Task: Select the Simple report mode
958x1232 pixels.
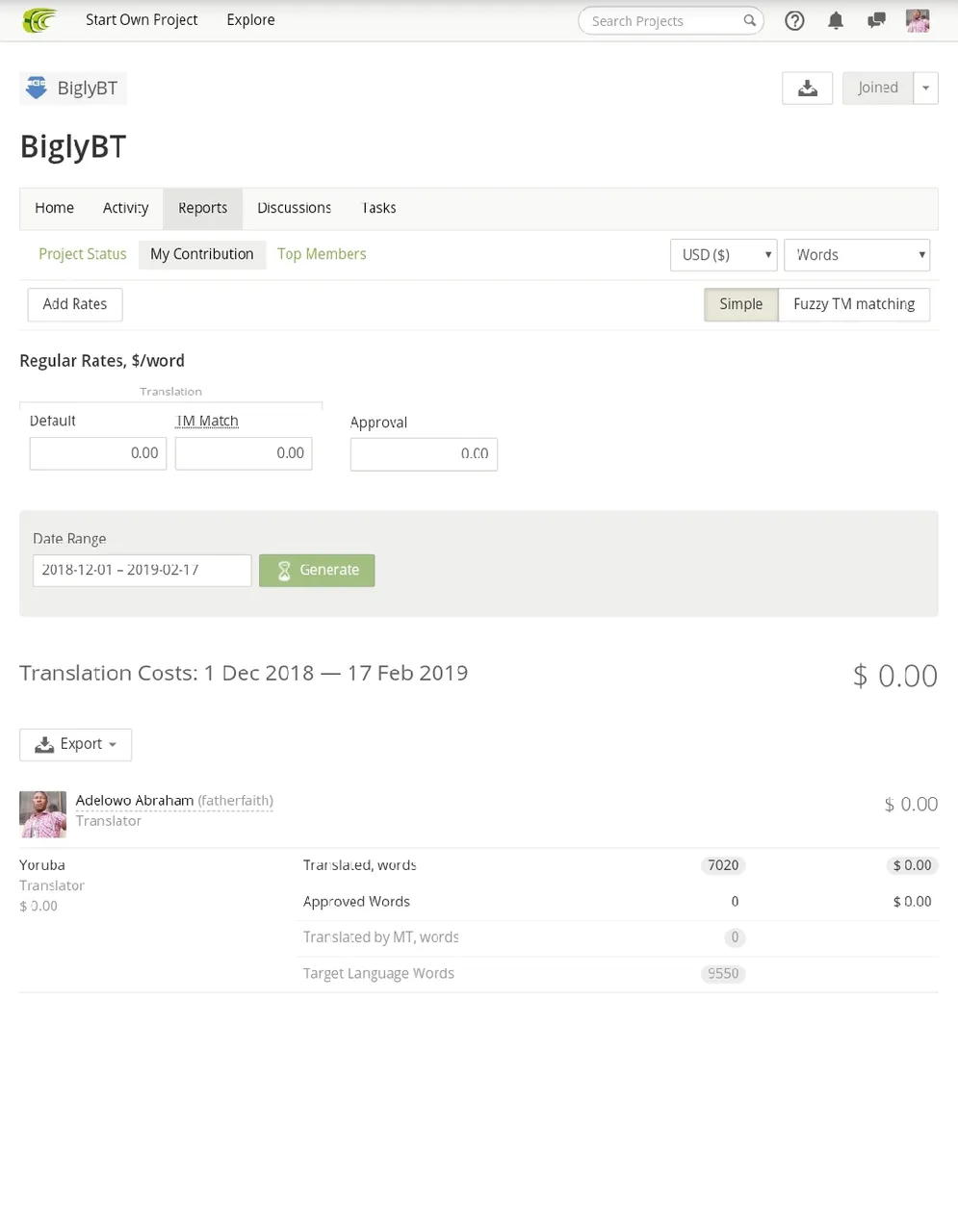Action: click(740, 304)
